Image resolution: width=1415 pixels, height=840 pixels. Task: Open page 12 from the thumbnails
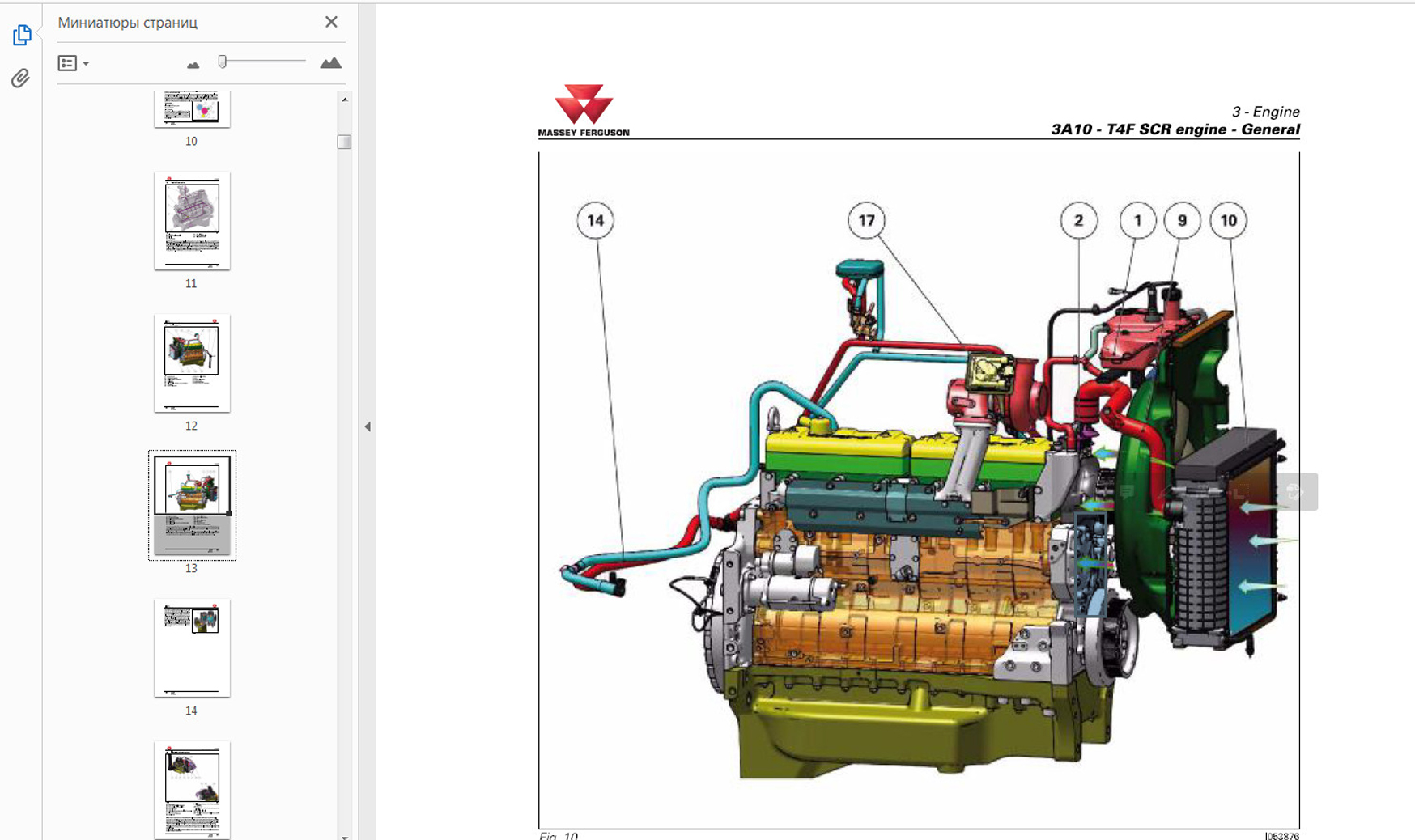pos(192,363)
